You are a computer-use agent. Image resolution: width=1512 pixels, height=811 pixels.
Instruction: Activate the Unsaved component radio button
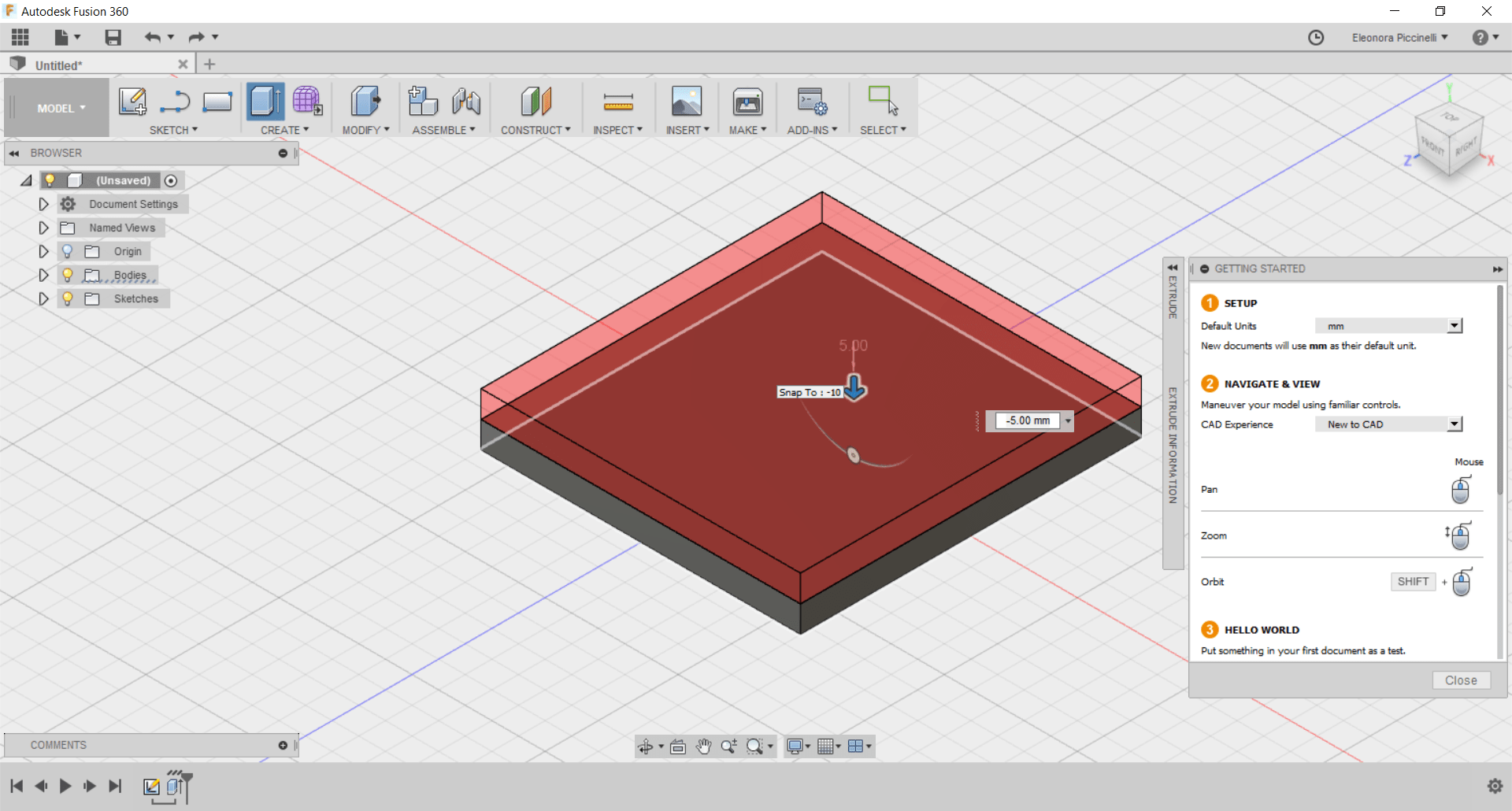pos(171,181)
